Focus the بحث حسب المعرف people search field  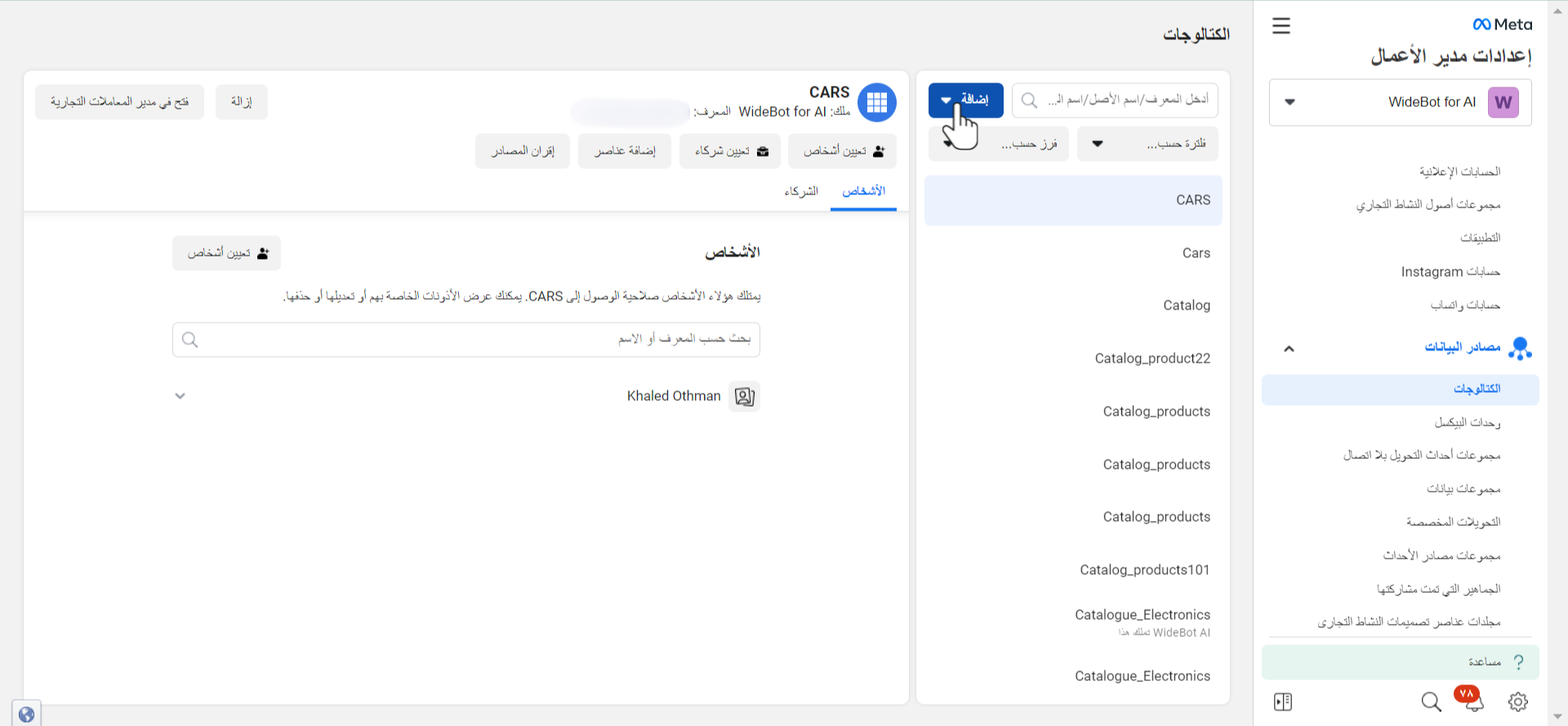point(466,340)
